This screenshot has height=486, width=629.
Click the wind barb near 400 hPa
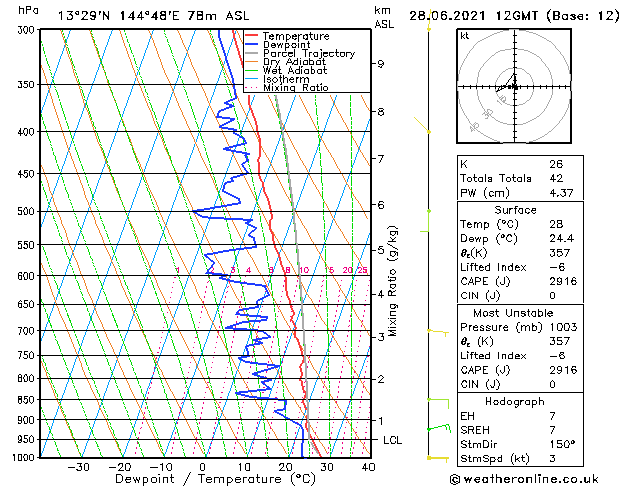click(422, 125)
